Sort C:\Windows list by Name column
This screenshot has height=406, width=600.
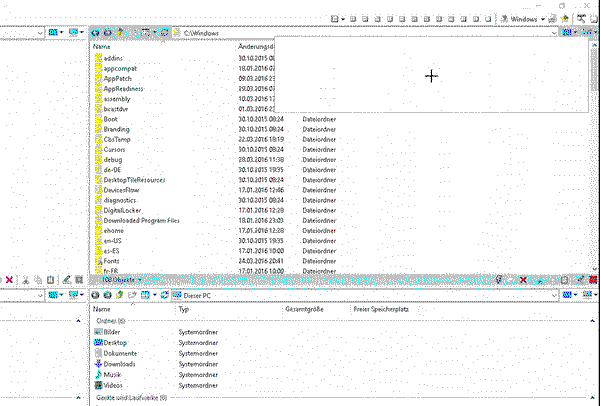pos(102,47)
